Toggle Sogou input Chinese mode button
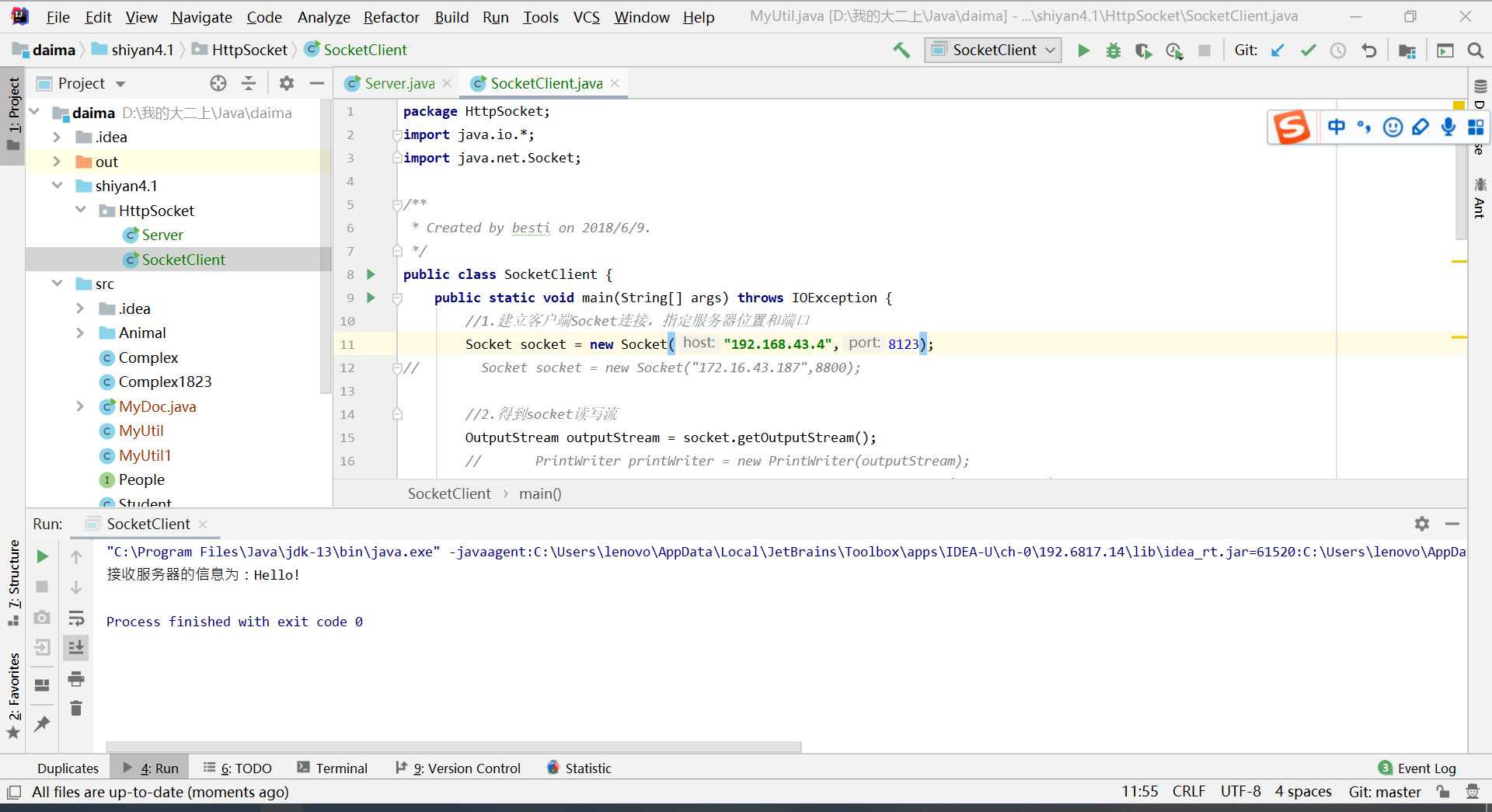1492x812 pixels. (x=1337, y=127)
